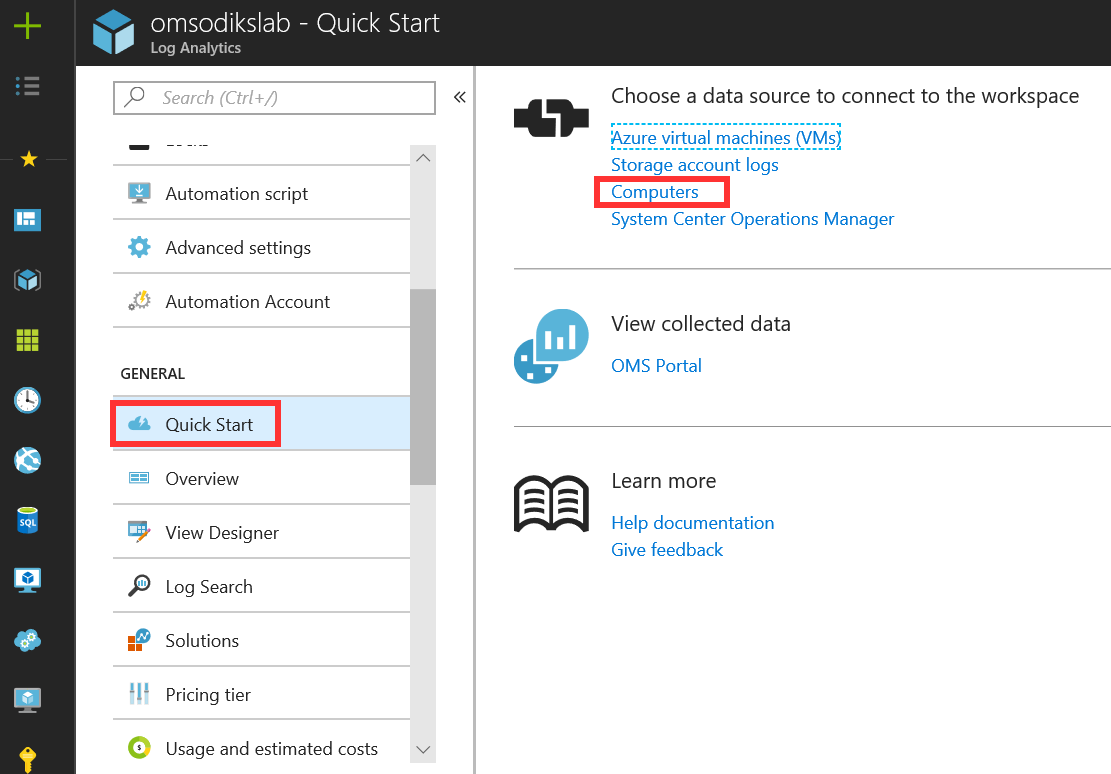Open the Cloud services gear-cloud icon
Screen dimensions: 1111x774
point(28,641)
